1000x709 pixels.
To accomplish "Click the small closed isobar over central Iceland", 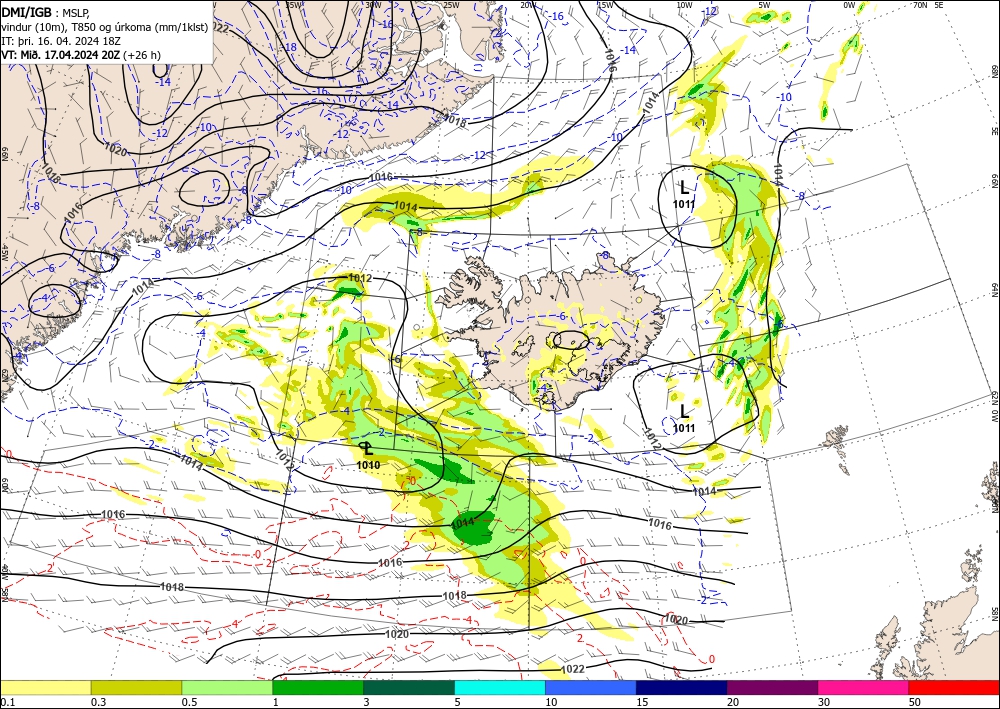I will coord(571,340).
